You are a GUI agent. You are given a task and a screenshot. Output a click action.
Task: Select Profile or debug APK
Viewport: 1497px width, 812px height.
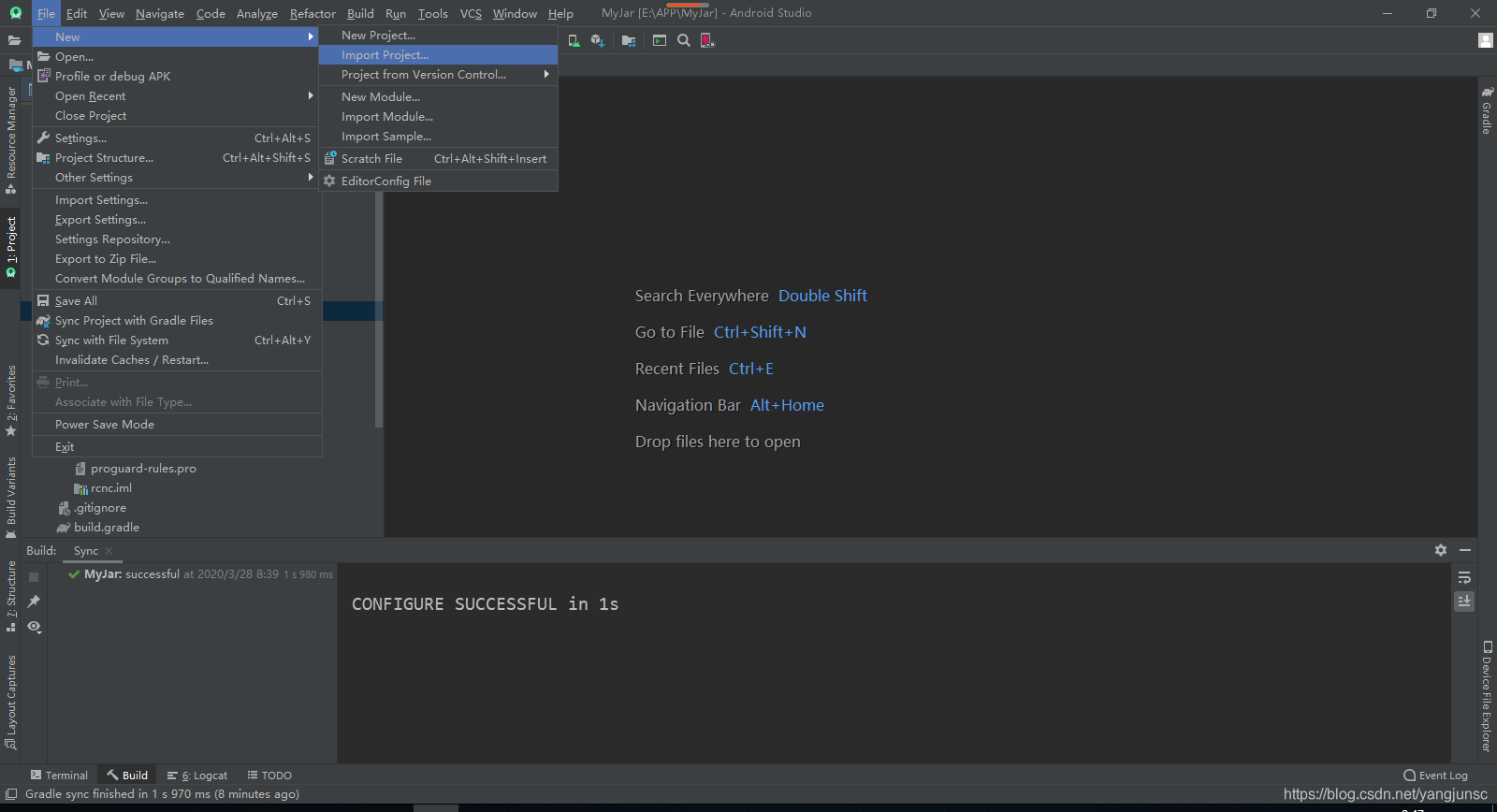(x=177, y=77)
